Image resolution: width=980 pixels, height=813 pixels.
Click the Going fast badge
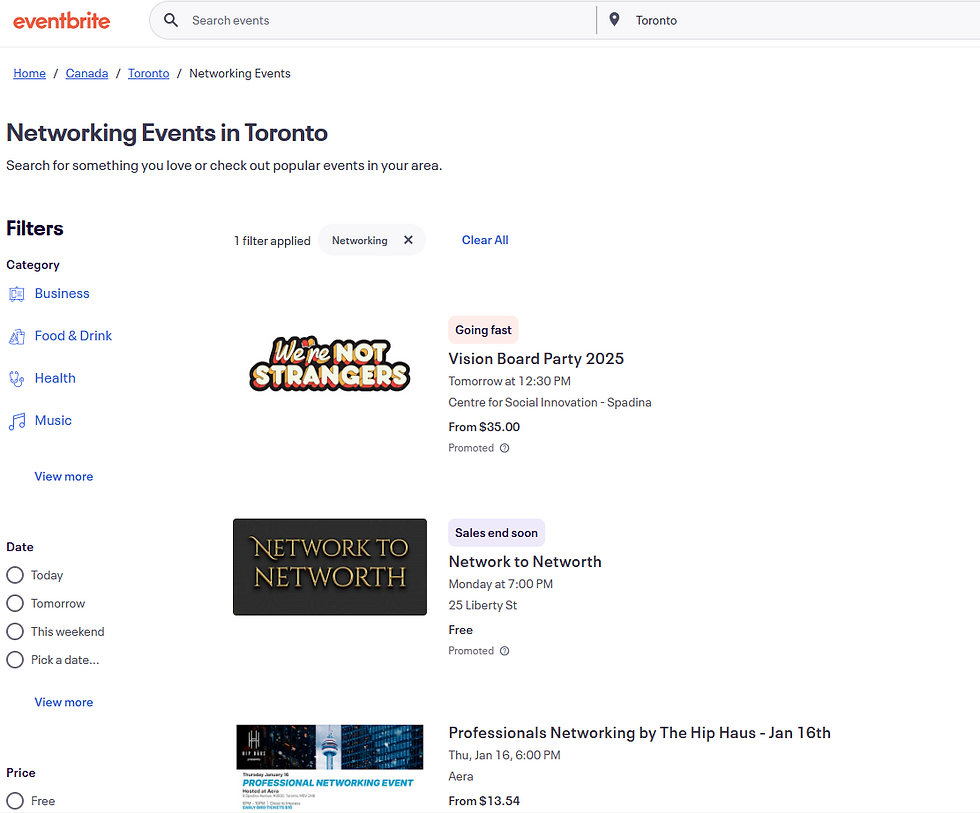pos(483,330)
